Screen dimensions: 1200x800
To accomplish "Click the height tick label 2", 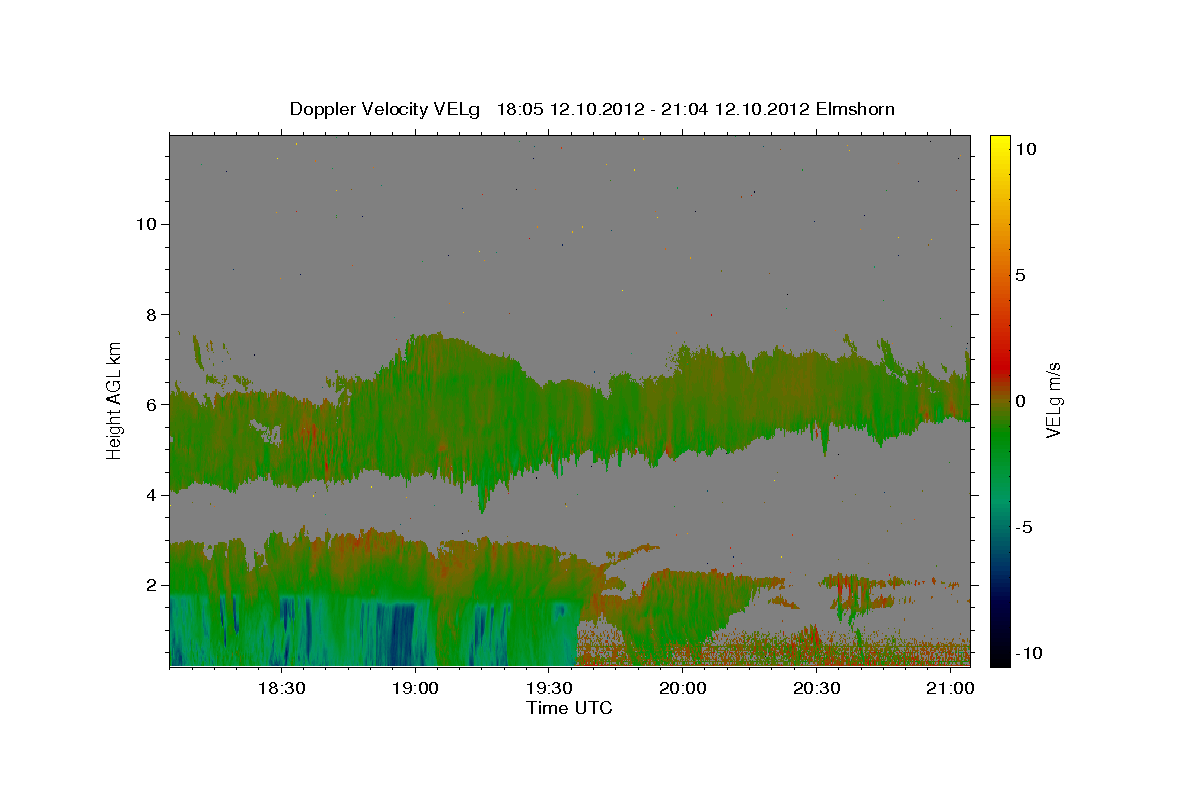I will pyautogui.click(x=152, y=585).
